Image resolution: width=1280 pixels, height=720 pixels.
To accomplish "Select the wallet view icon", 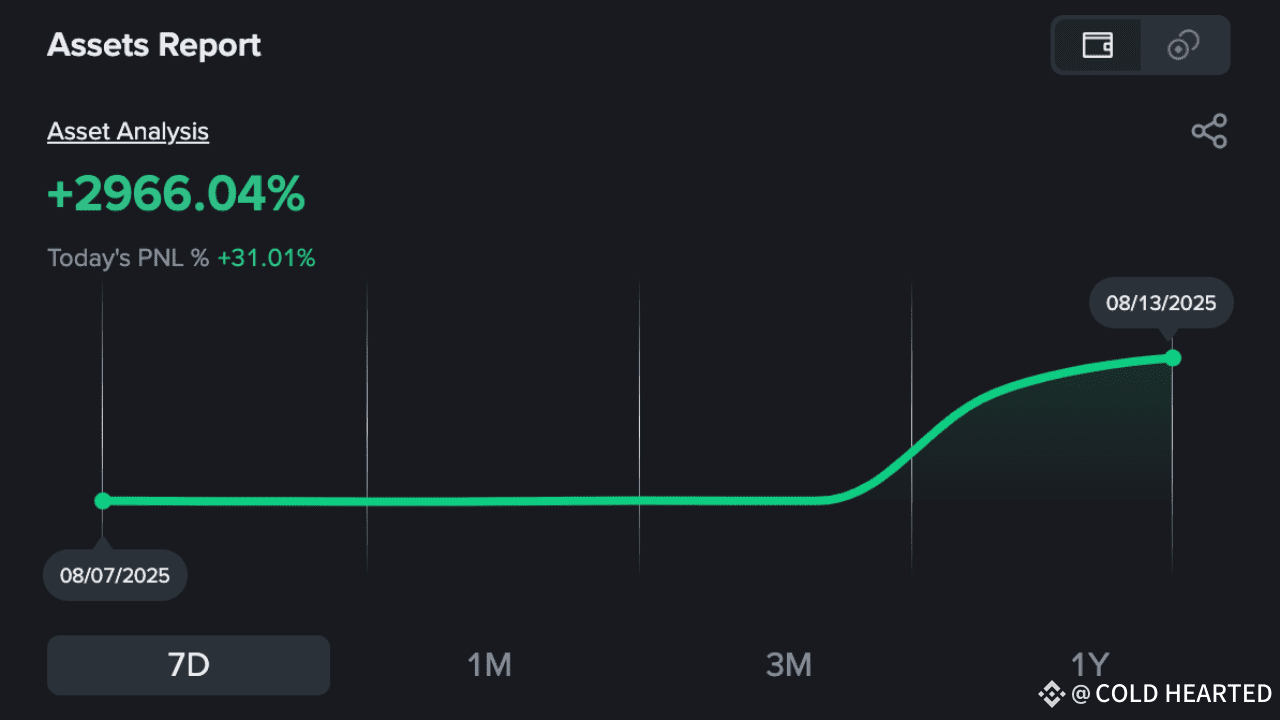I will point(1097,45).
